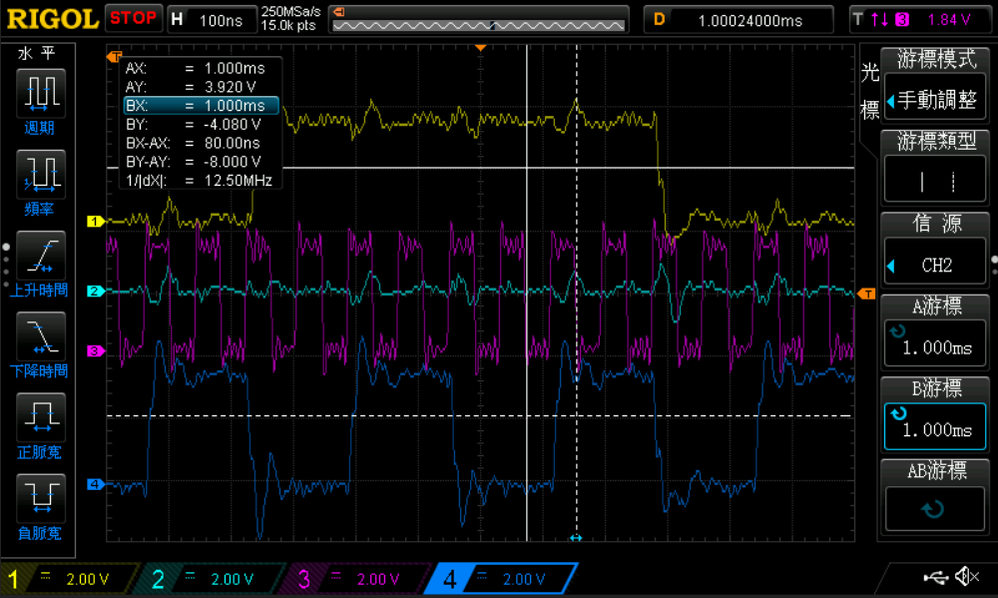998x598 pixels.
Task: Click the orange trigger level T marker
Action: point(866,293)
